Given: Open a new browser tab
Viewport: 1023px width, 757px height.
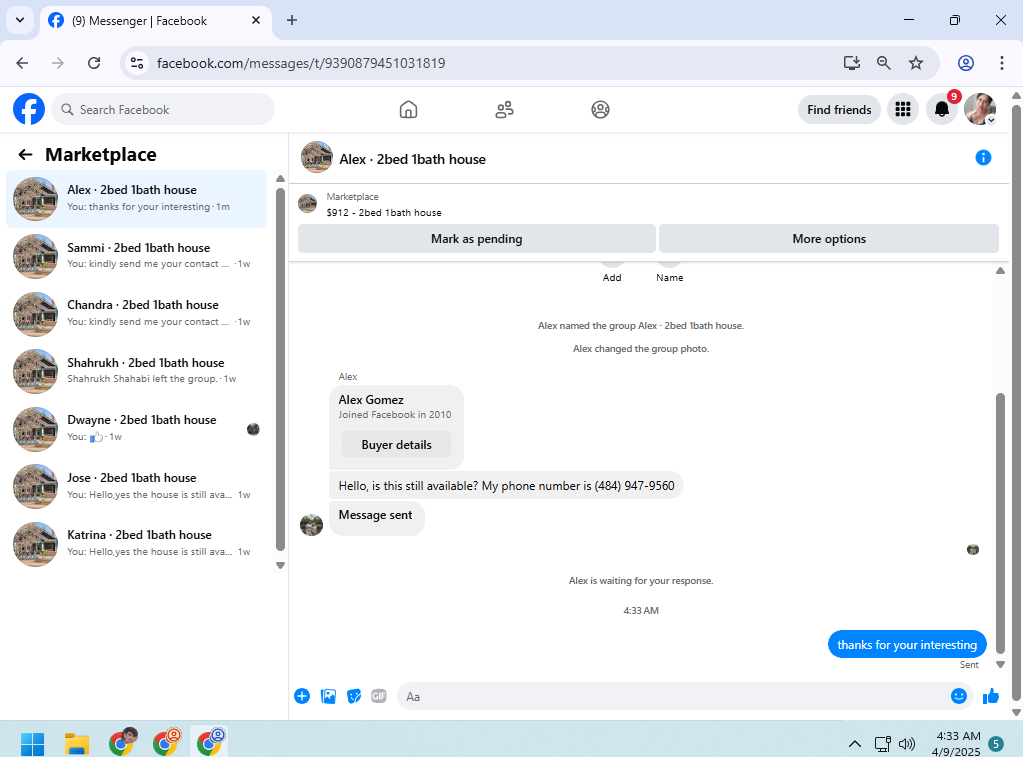Looking at the screenshot, I should (x=292, y=20).
